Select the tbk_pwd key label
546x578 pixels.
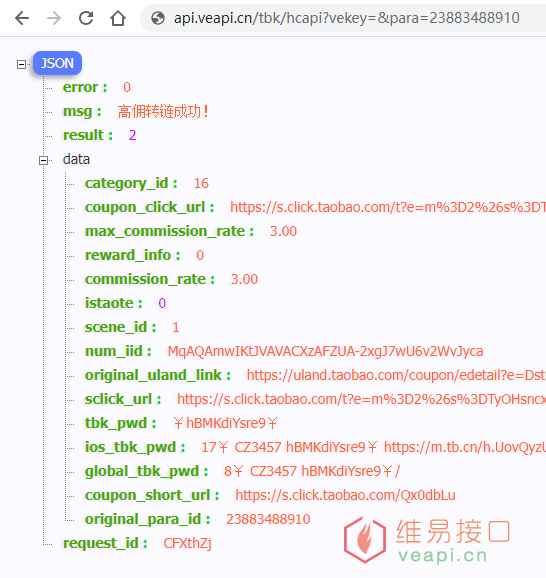point(120,423)
